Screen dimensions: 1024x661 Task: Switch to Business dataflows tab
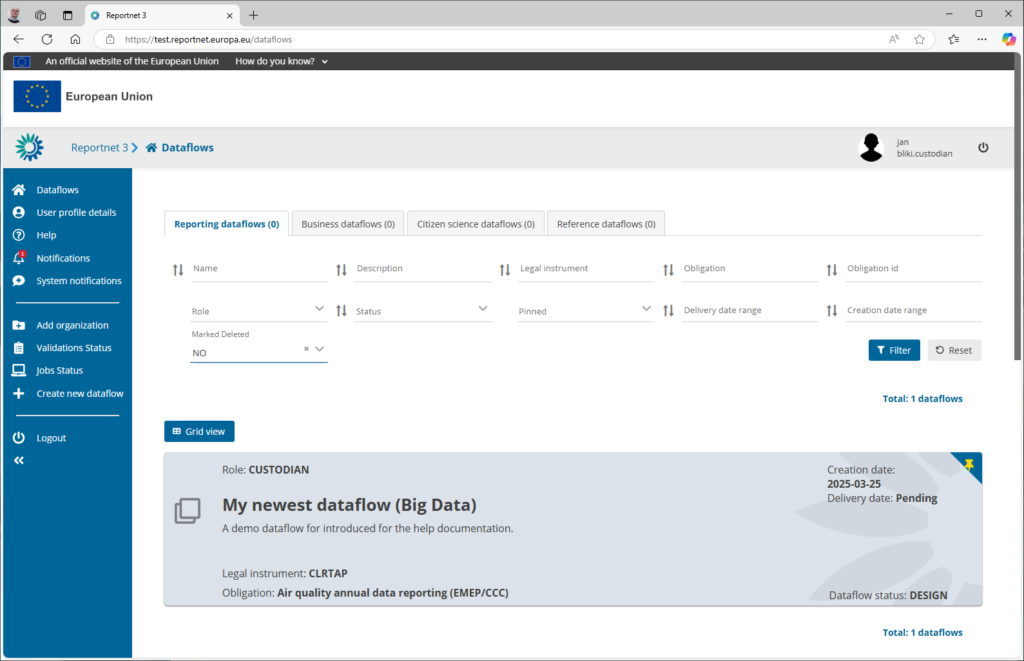(x=347, y=224)
